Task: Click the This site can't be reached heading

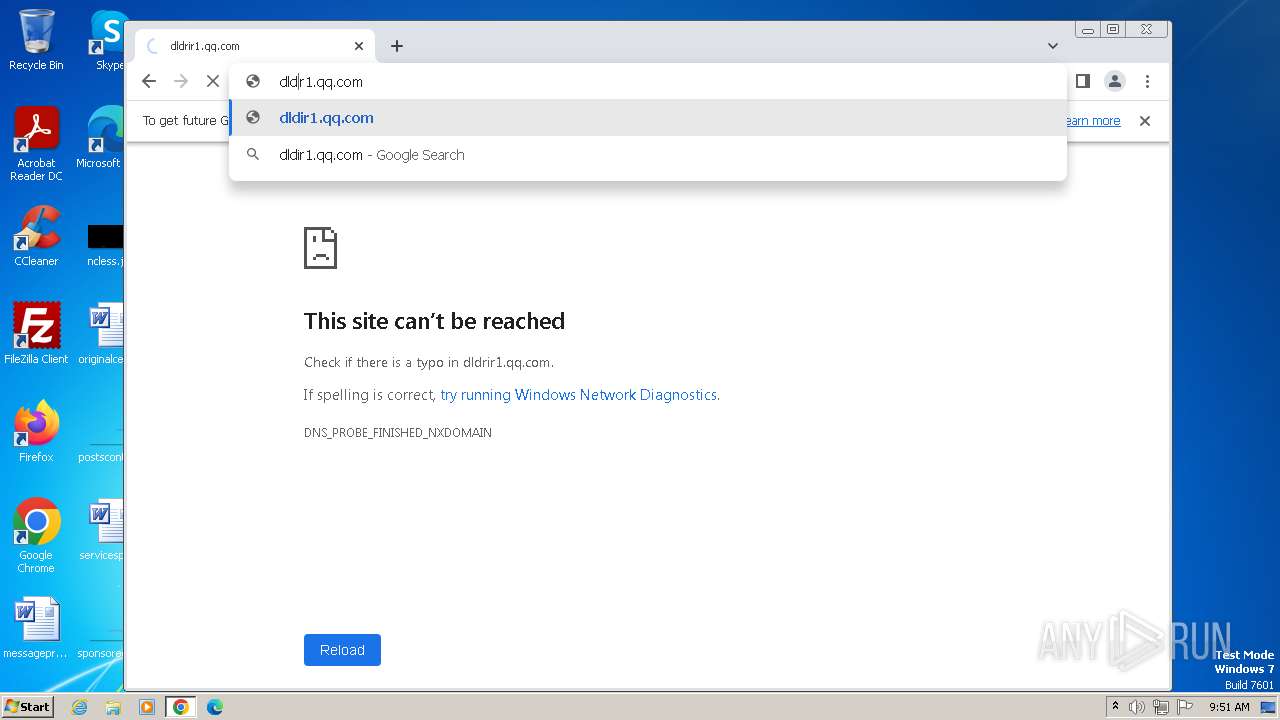Action: [x=434, y=321]
